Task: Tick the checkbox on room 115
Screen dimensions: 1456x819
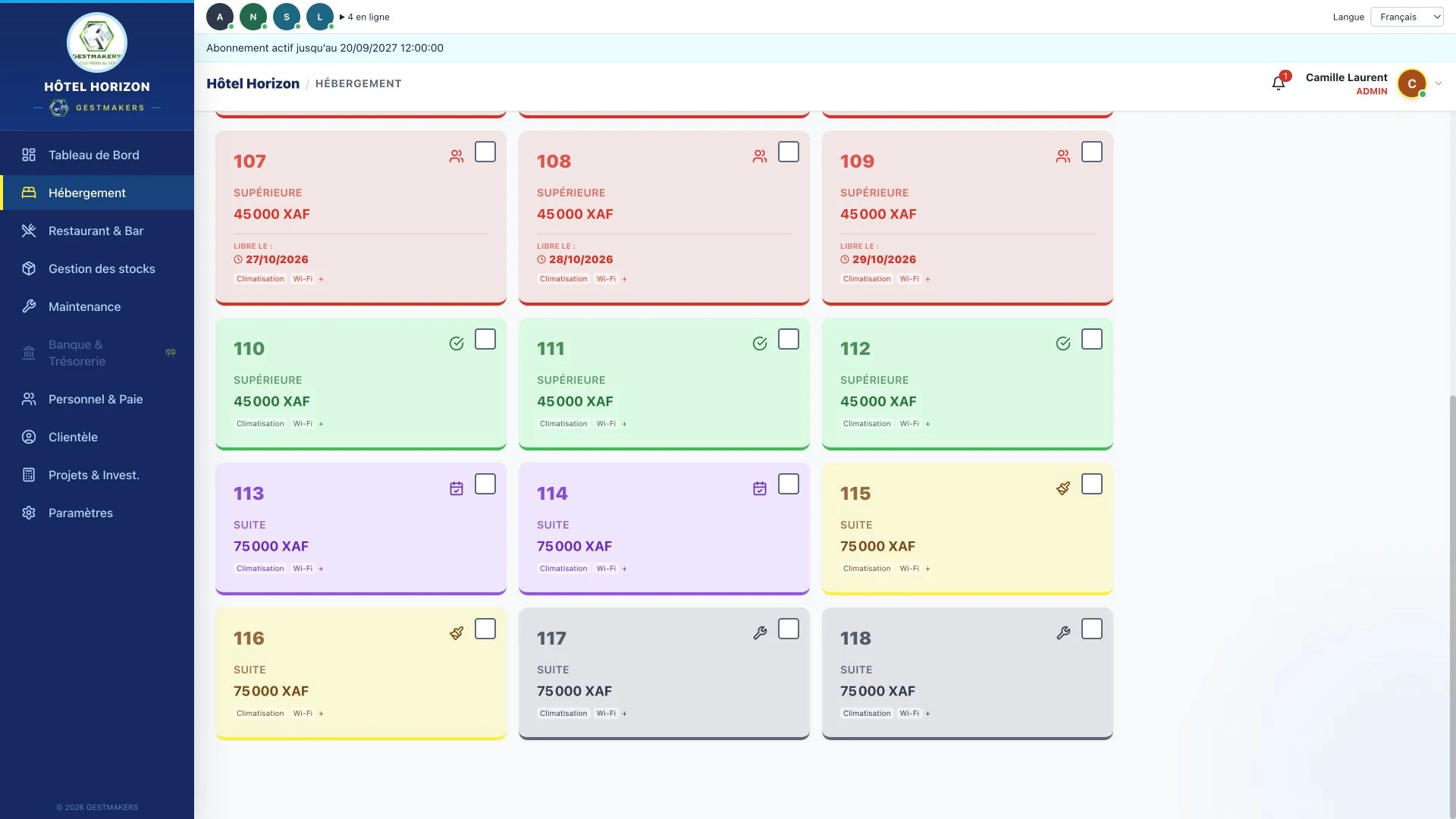Action: coord(1092,484)
